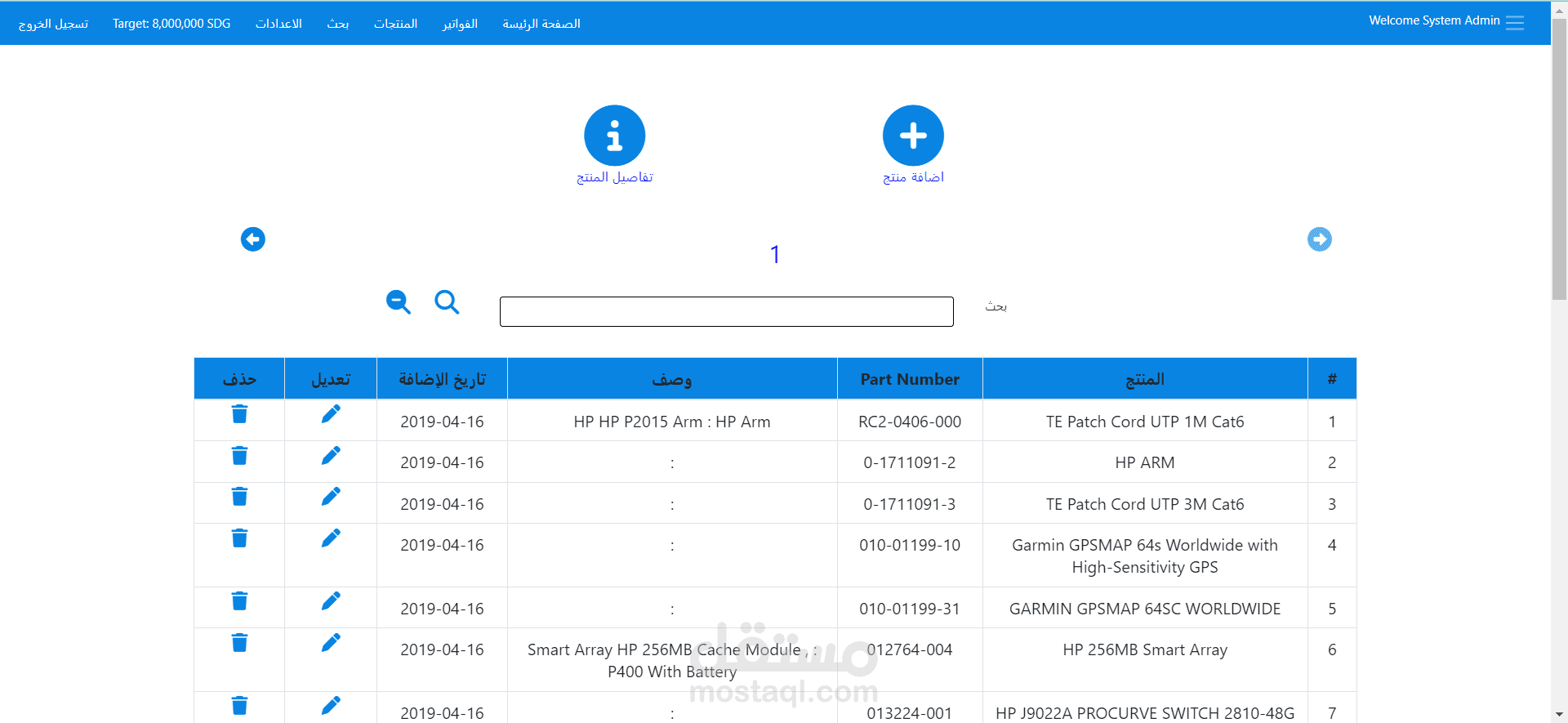
Task: Click part number 010-01199-10
Action: (910, 545)
